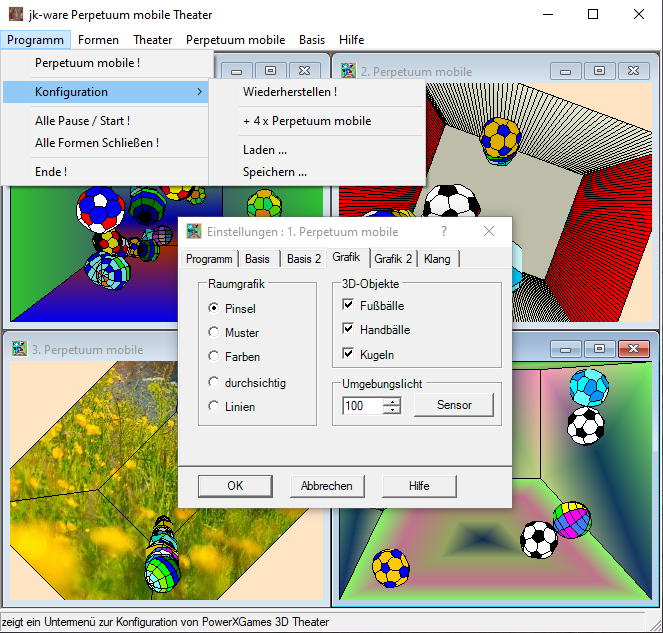
Task: Click red close button of bottom-right window
Action: click(x=633, y=349)
